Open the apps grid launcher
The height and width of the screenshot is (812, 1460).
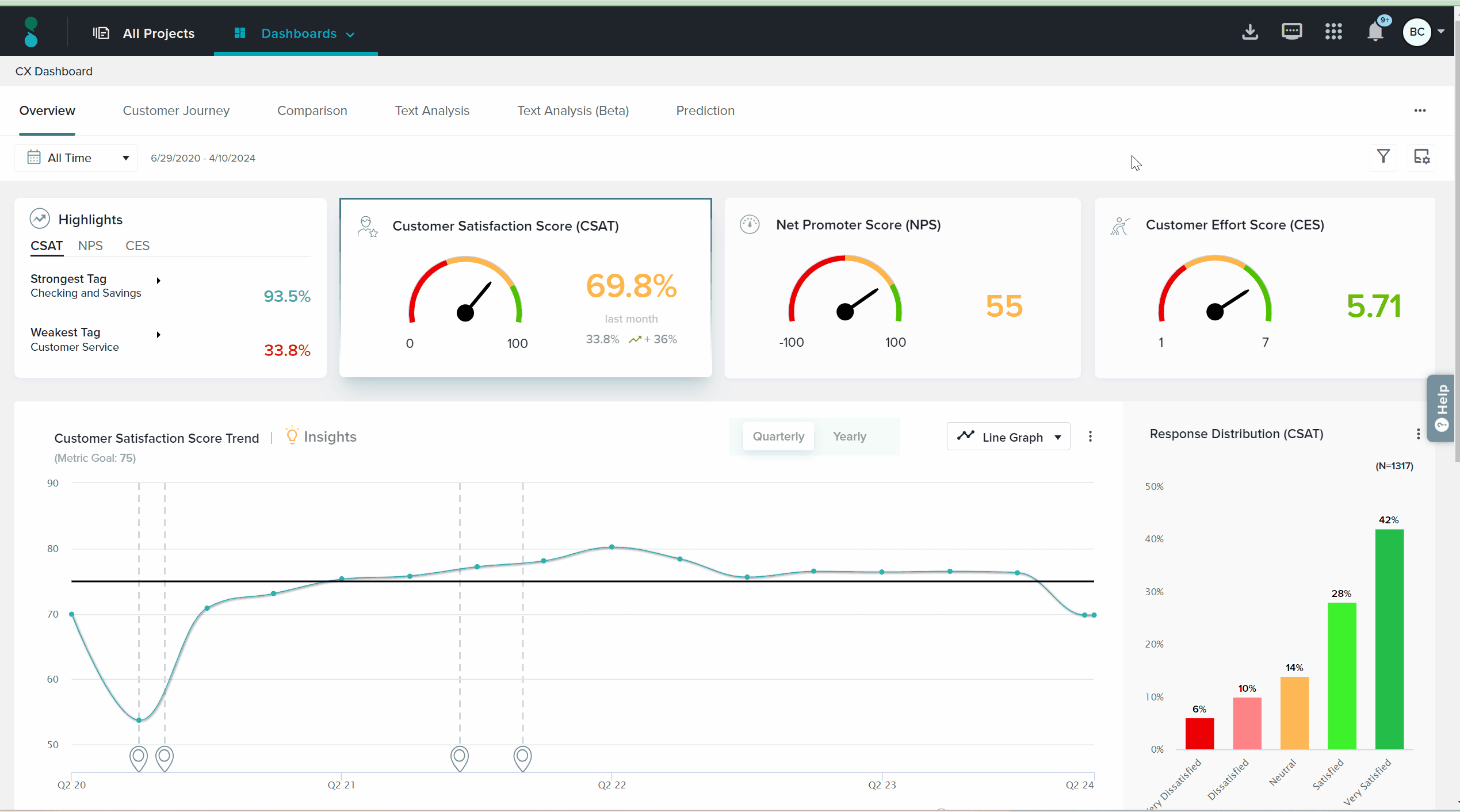click(x=1333, y=32)
